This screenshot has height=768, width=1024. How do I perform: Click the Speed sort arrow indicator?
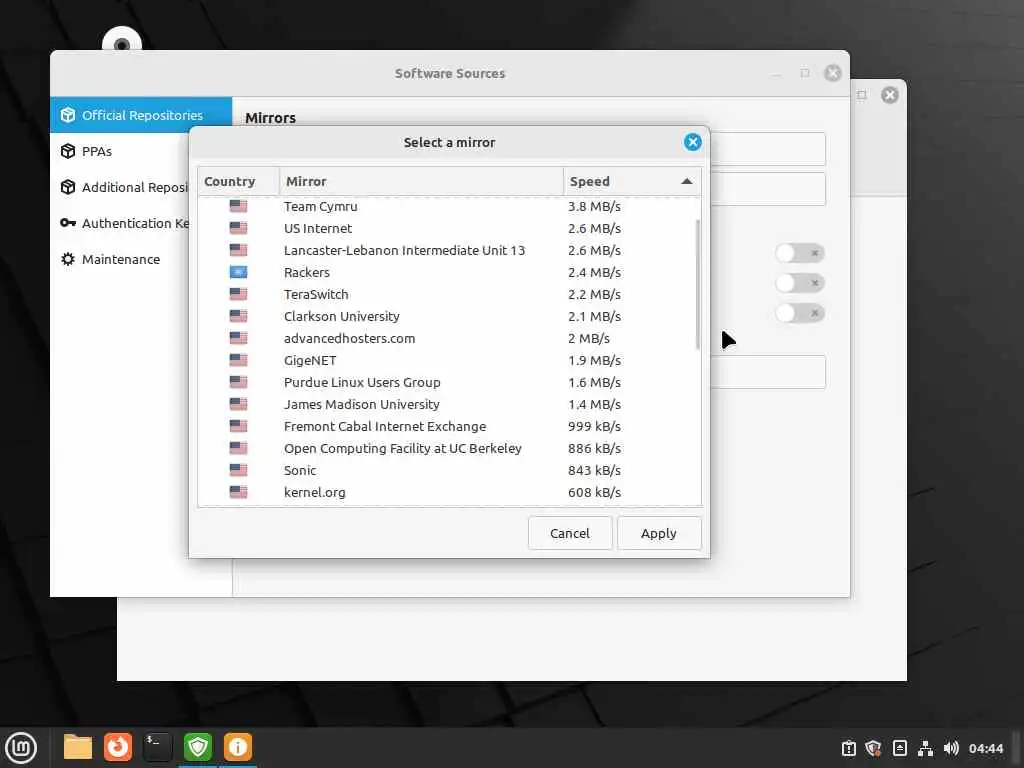(x=686, y=181)
